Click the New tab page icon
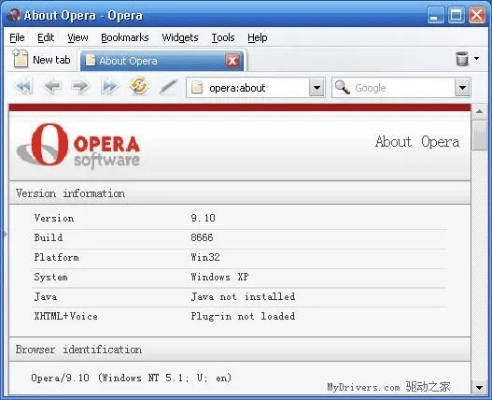Image resolution: width=492 pixels, height=400 pixels. pos(20,59)
